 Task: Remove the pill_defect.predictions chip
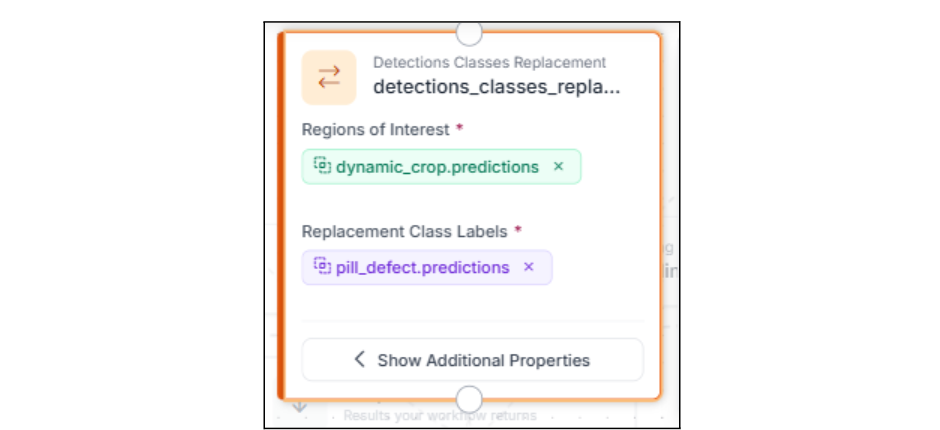point(529,267)
